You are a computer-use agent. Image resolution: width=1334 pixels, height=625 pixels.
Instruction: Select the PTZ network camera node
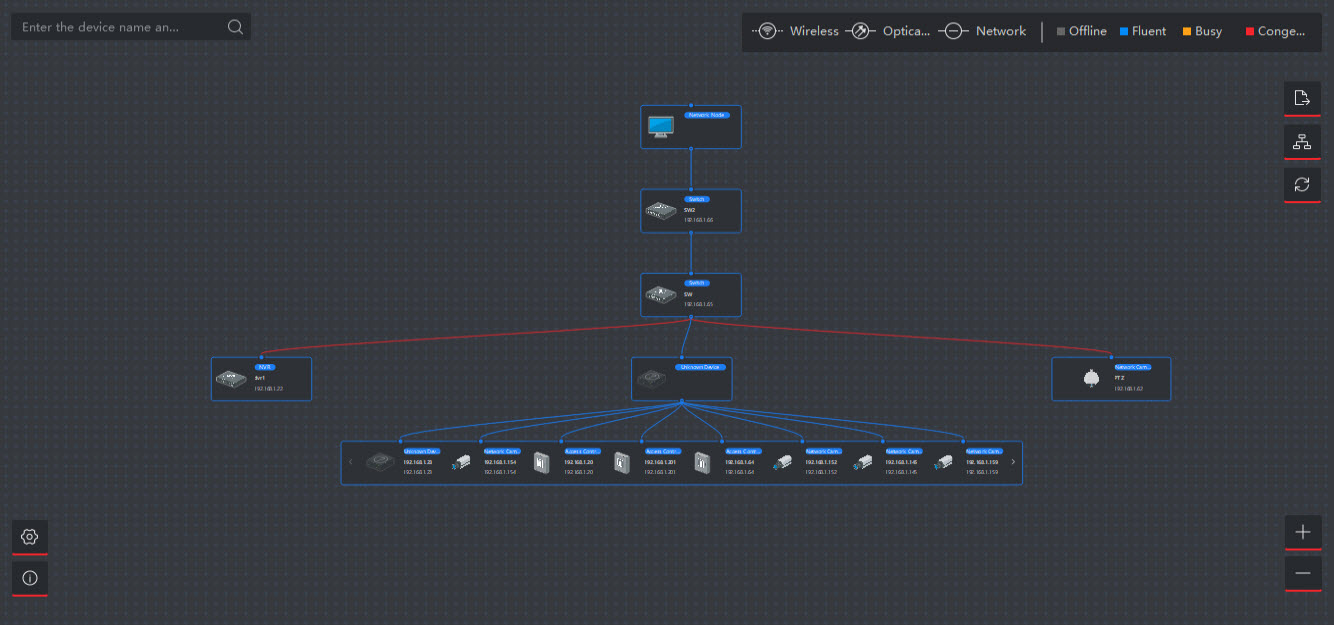pyautogui.click(x=1110, y=379)
